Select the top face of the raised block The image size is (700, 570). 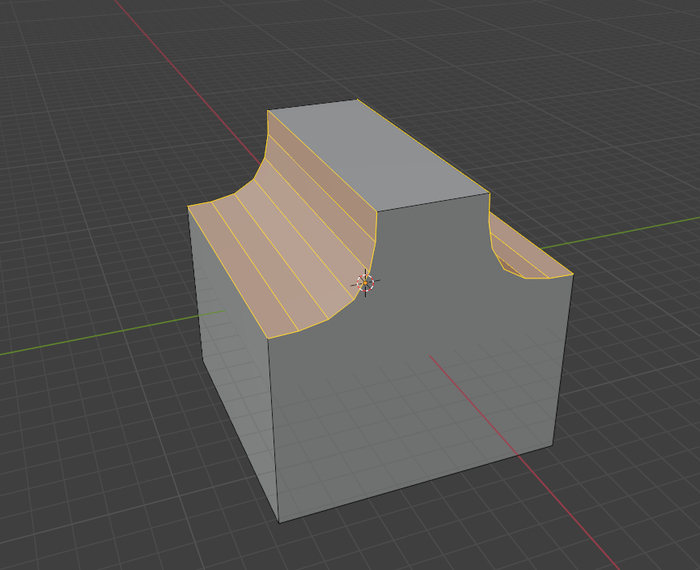point(375,155)
